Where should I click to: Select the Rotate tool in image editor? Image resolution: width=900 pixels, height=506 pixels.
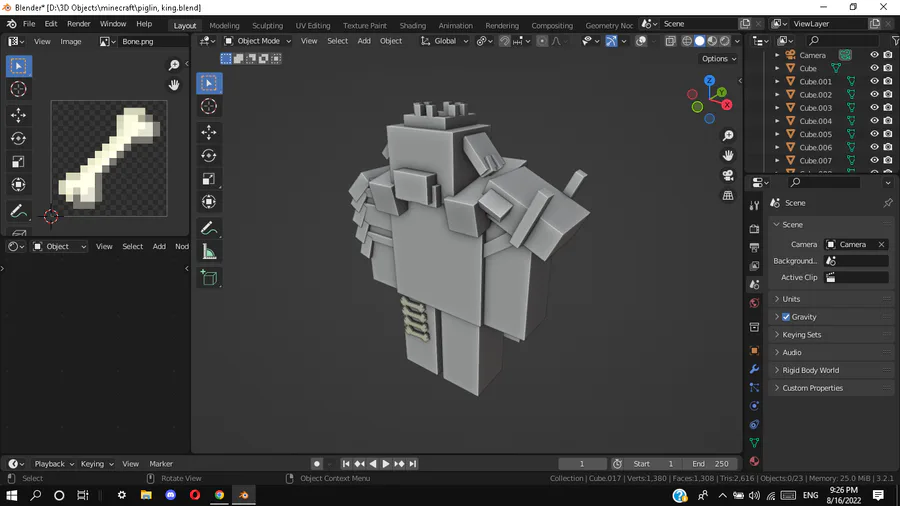[18, 138]
